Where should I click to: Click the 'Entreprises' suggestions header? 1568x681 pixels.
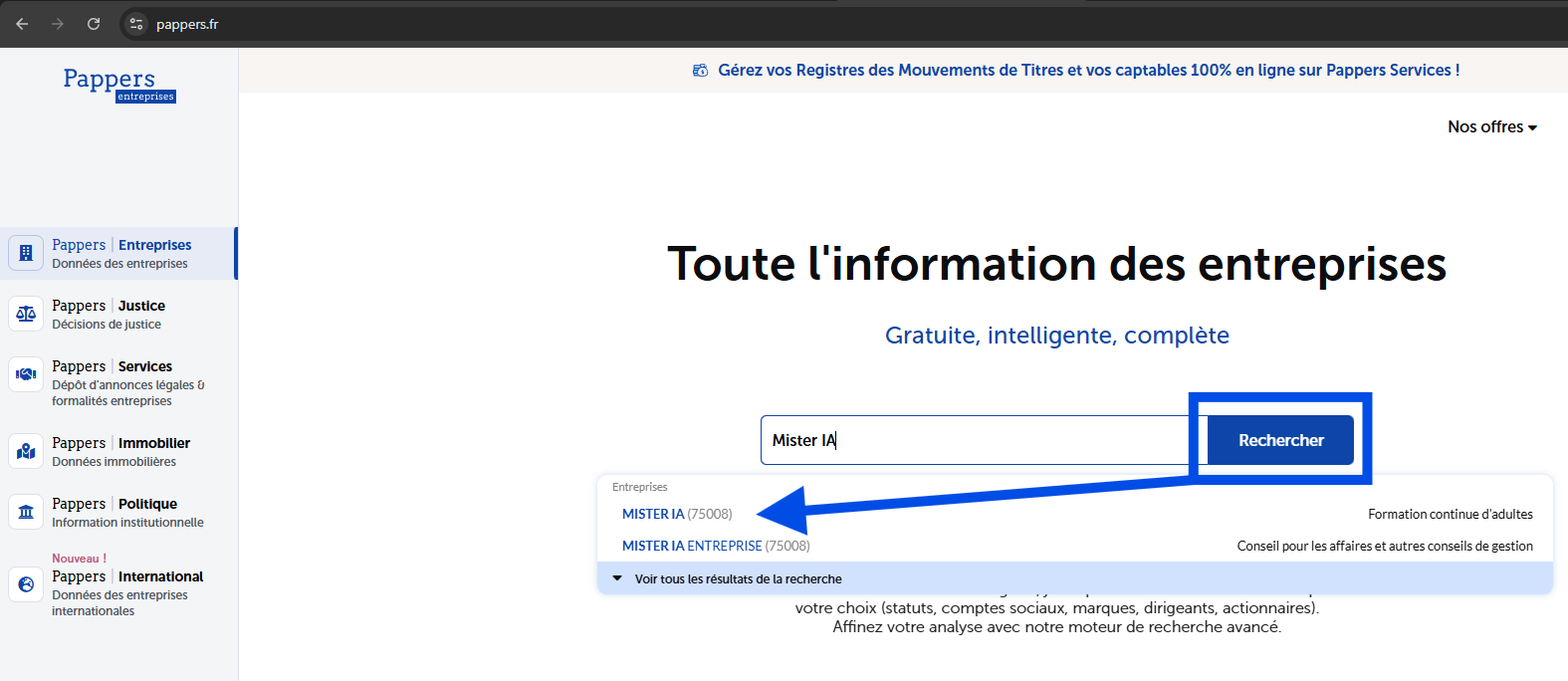[640, 487]
